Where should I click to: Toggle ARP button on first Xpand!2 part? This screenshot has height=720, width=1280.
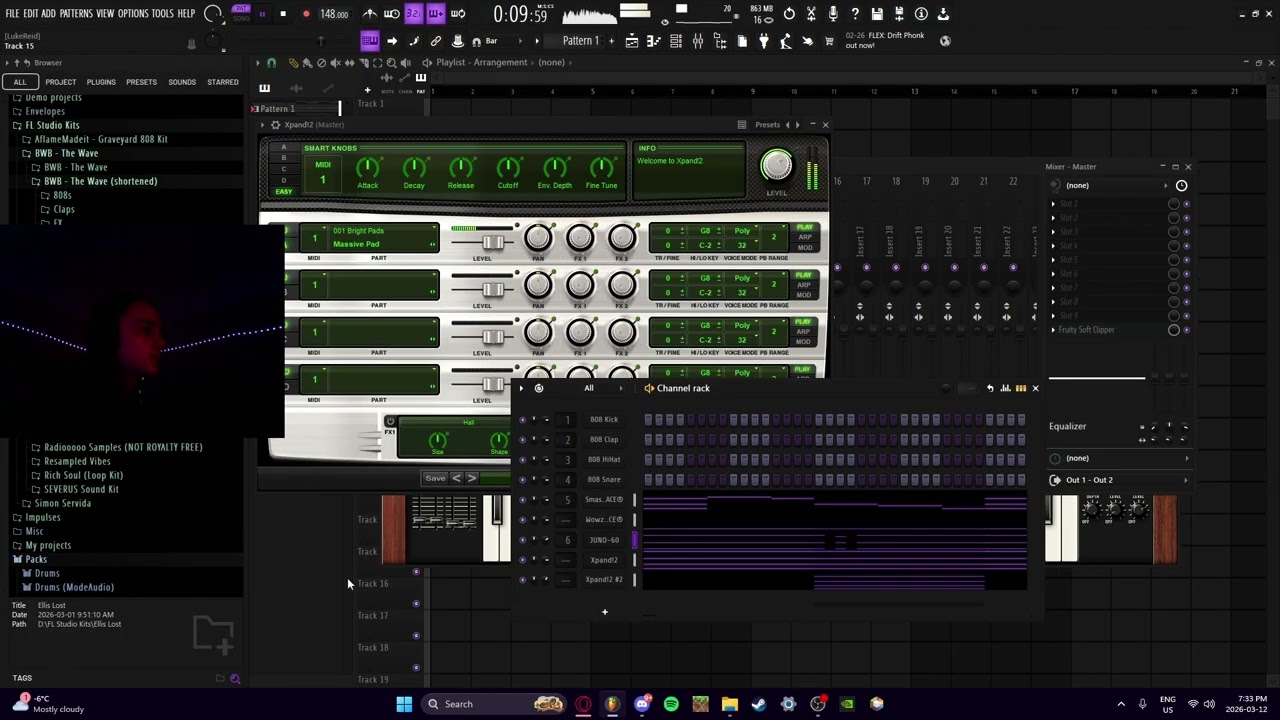tap(804, 238)
